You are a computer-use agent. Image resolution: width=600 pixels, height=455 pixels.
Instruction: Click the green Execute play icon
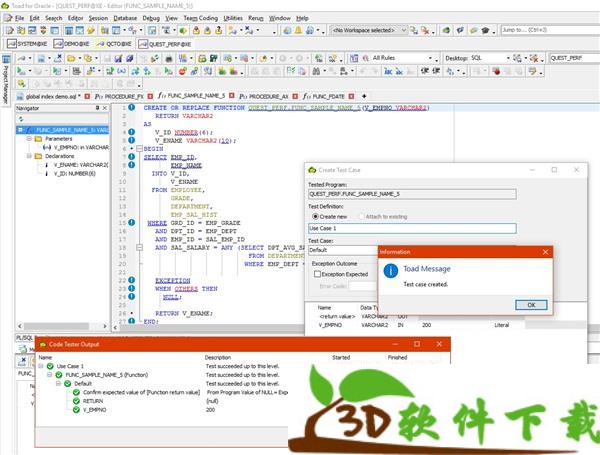21,71
